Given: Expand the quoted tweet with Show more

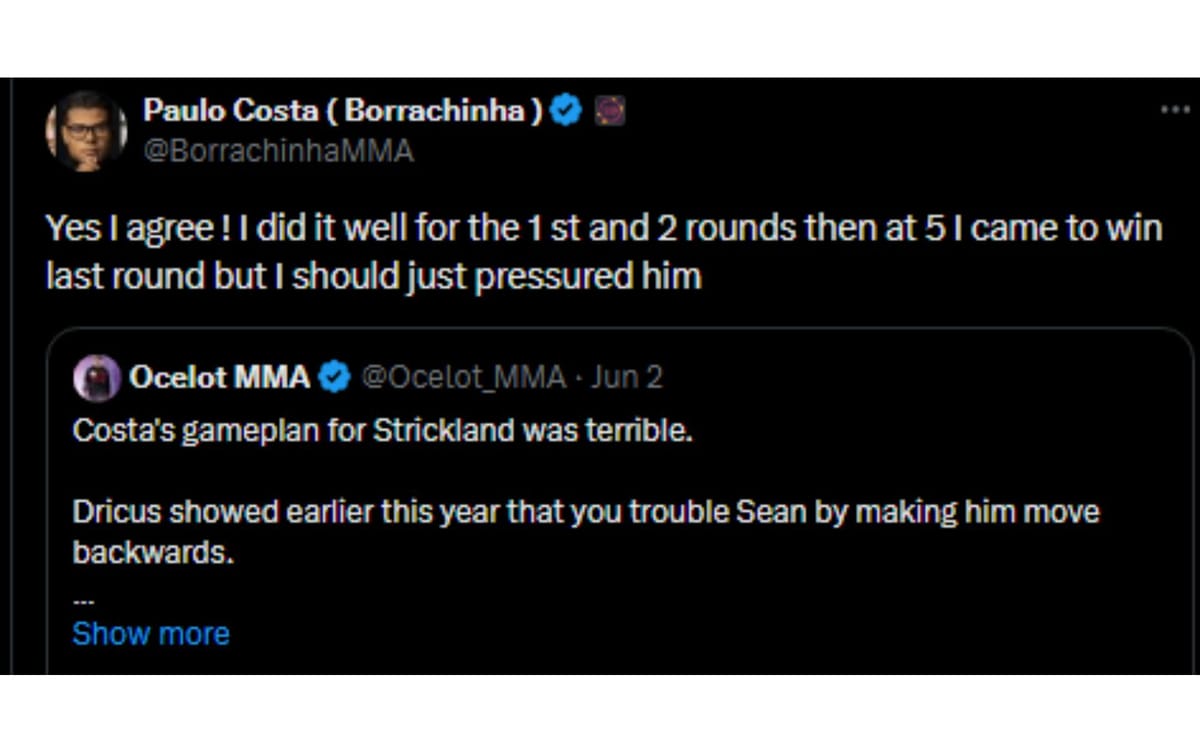Looking at the screenshot, I should pos(150,633).
